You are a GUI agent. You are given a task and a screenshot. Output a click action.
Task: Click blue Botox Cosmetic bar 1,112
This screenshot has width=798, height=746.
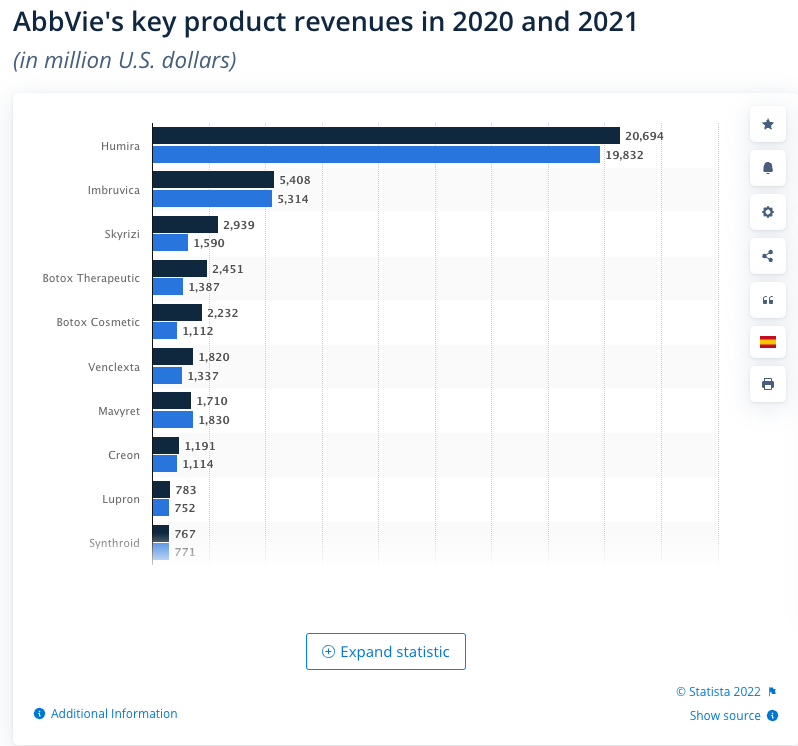pyautogui.click(x=165, y=330)
